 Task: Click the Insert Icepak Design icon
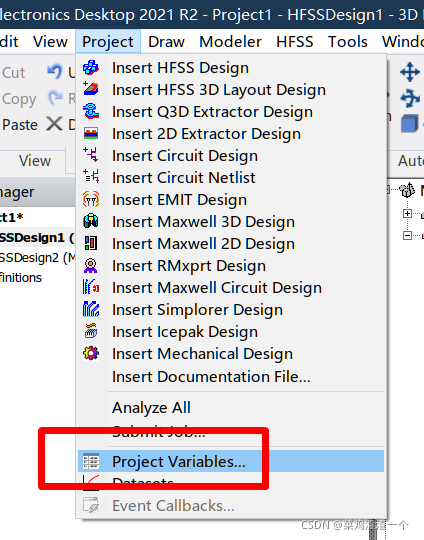click(x=91, y=331)
